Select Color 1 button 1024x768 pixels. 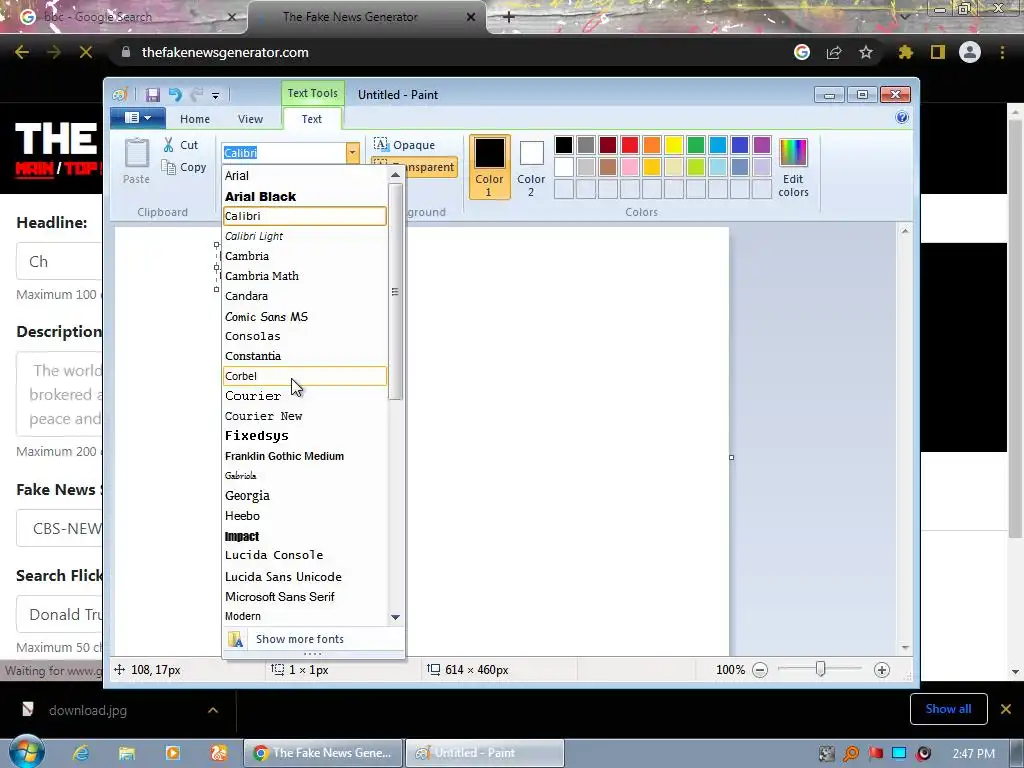coord(489,167)
